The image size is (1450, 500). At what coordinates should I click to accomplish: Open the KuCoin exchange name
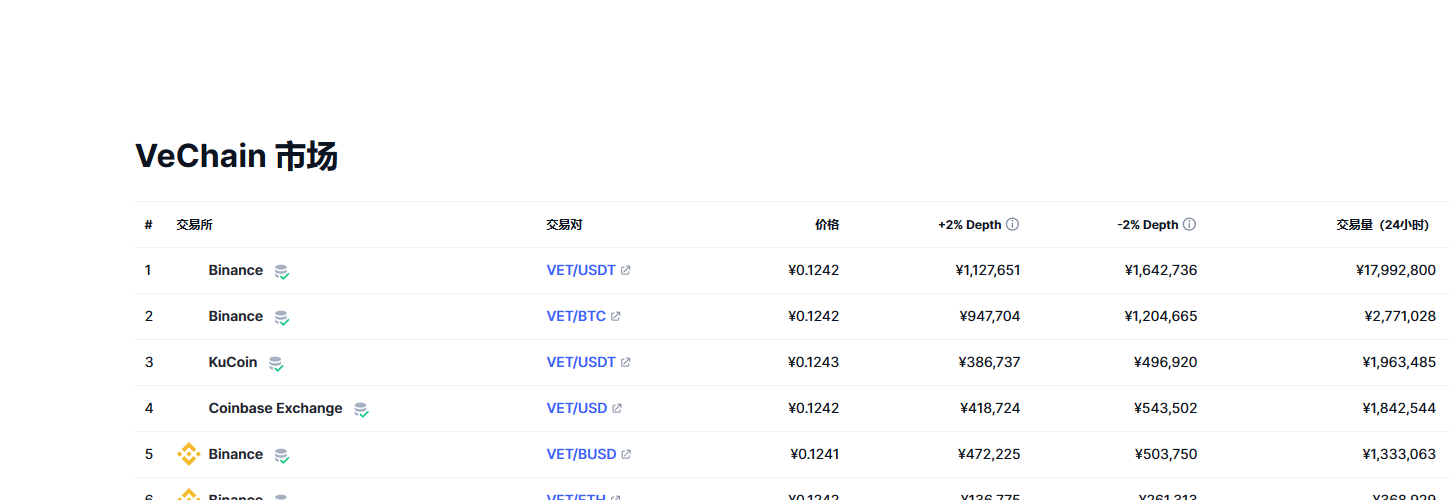233,362
